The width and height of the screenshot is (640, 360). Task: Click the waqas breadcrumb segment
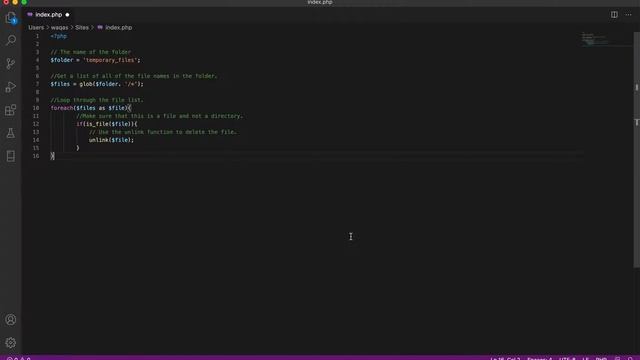pos(60,27)
